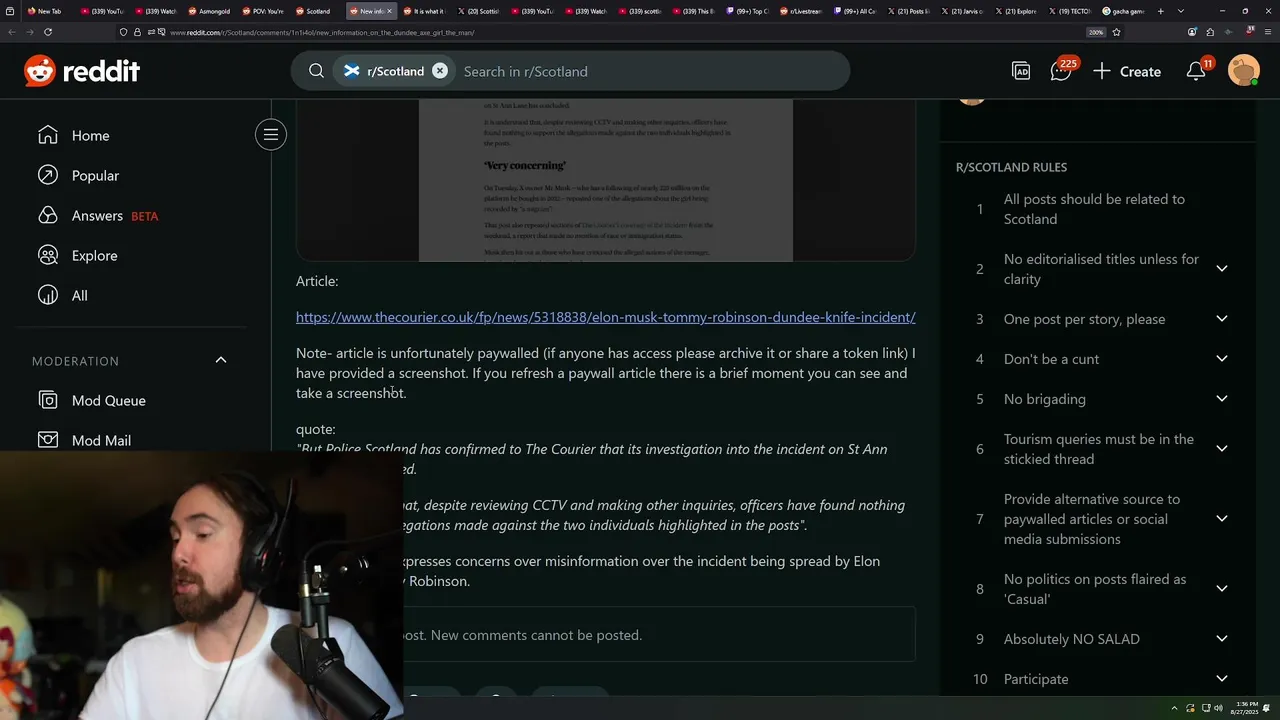Open a new browser tab
The image size is (1280, 720).
pos(1160,11)
